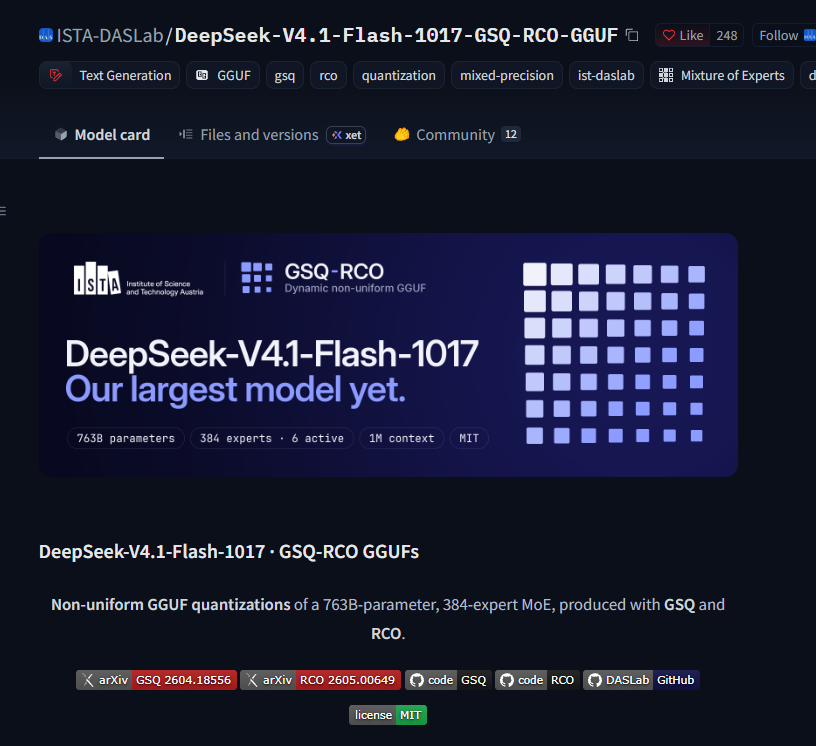Click the 'DeepSeek-V4.1-Flash-1017 · GSQ-RCO GGUFs' heading

tap(229, 551)
